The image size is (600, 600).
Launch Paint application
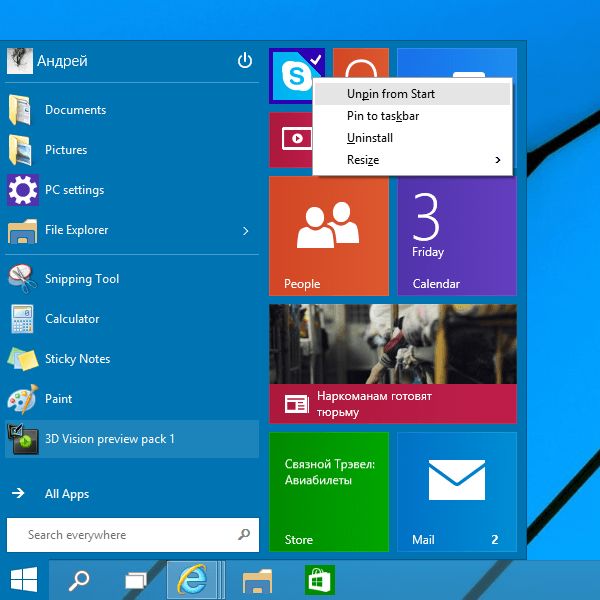pos(58,399)
